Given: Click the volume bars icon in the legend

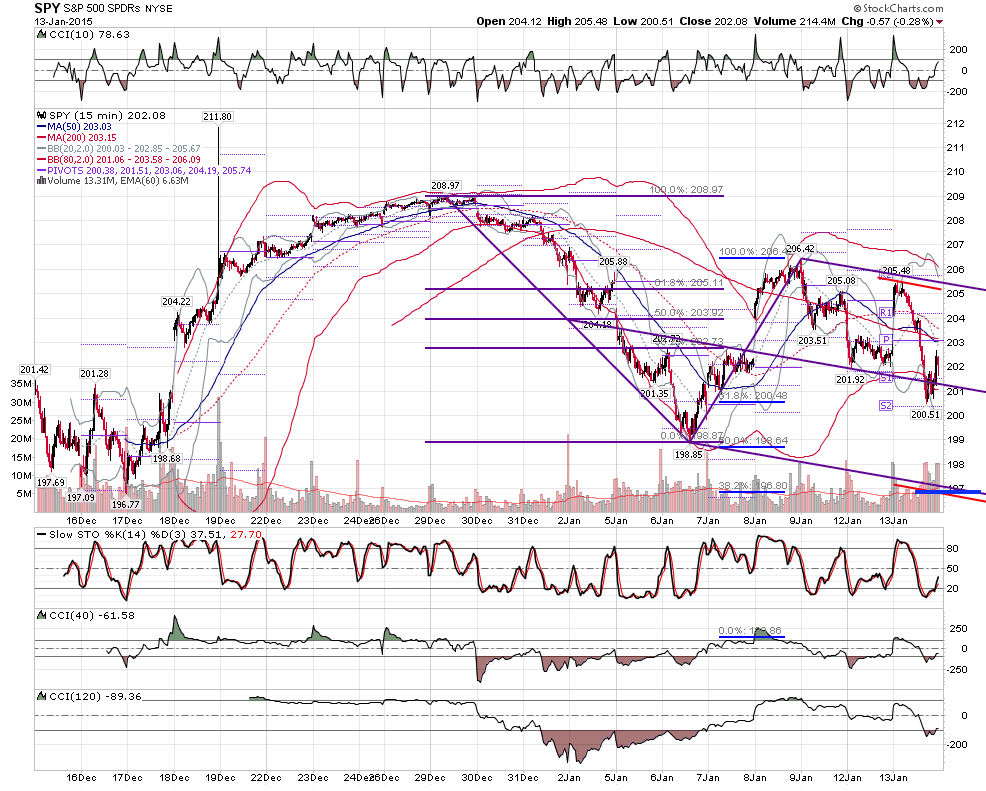Looking at the screenshot, I should pos(42,180).
